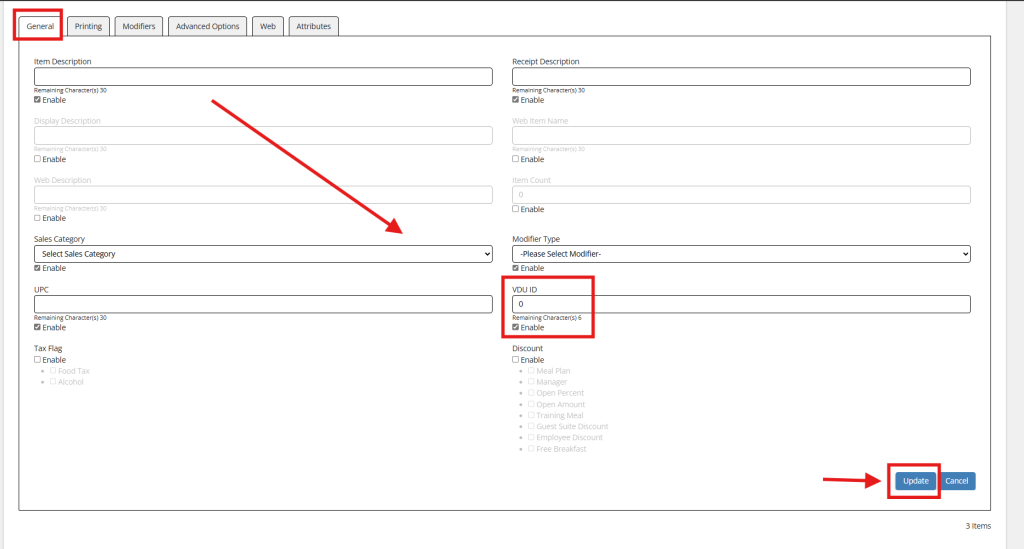Click the General tab

pyautogui.click(x=40, y=26)
